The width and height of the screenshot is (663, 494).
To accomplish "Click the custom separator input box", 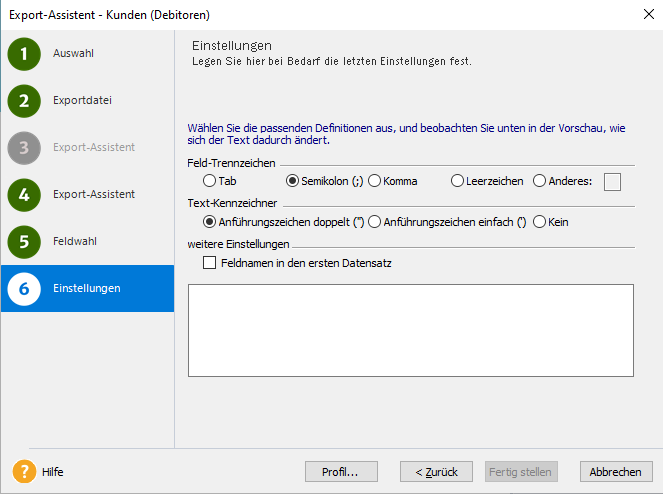I will click(x=613, y=181).
